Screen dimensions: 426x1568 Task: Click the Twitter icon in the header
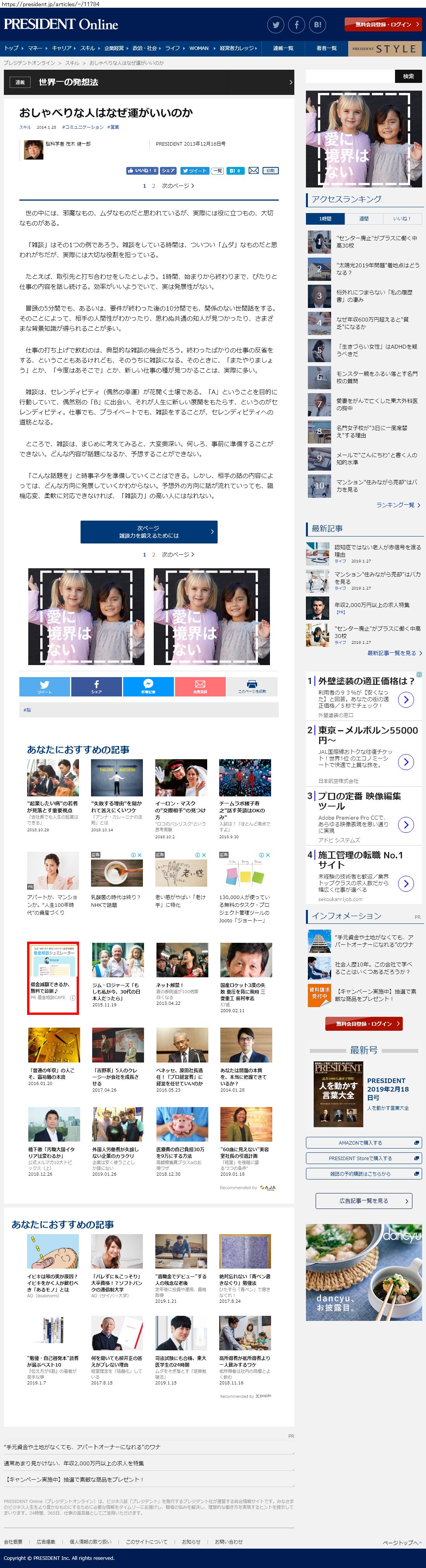coord(276,25)
